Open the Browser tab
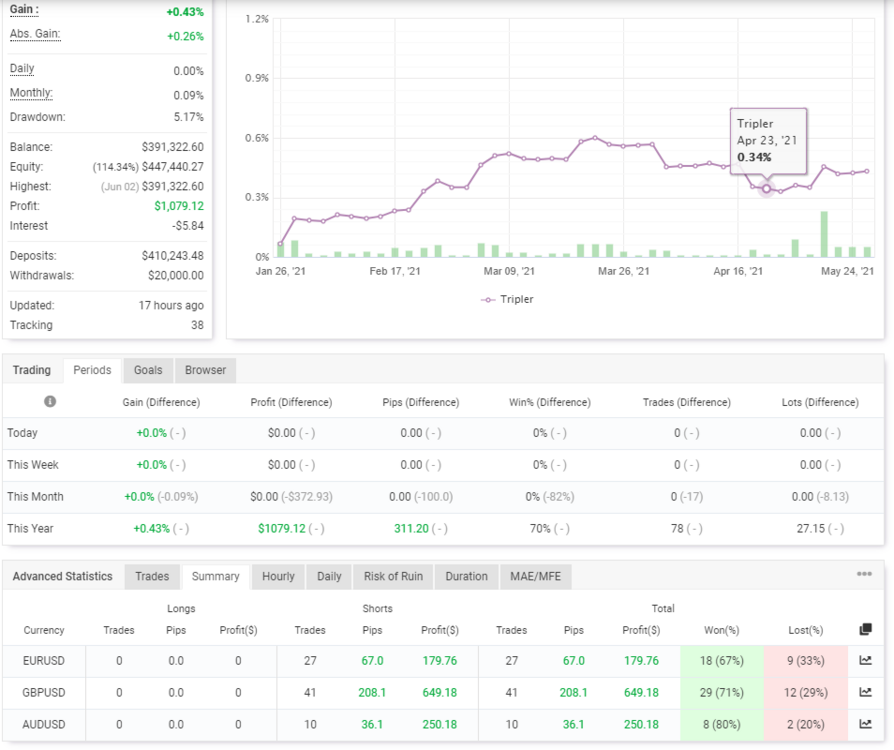 205,370
